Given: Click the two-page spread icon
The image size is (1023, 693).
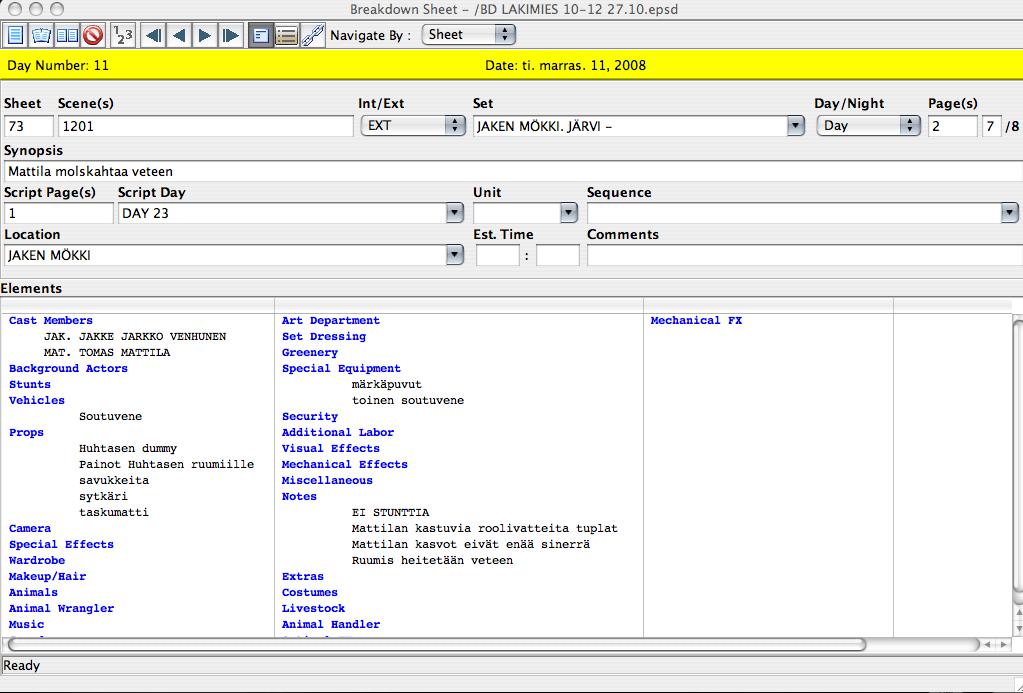Looking at the screenshot, I should [67, 35].
